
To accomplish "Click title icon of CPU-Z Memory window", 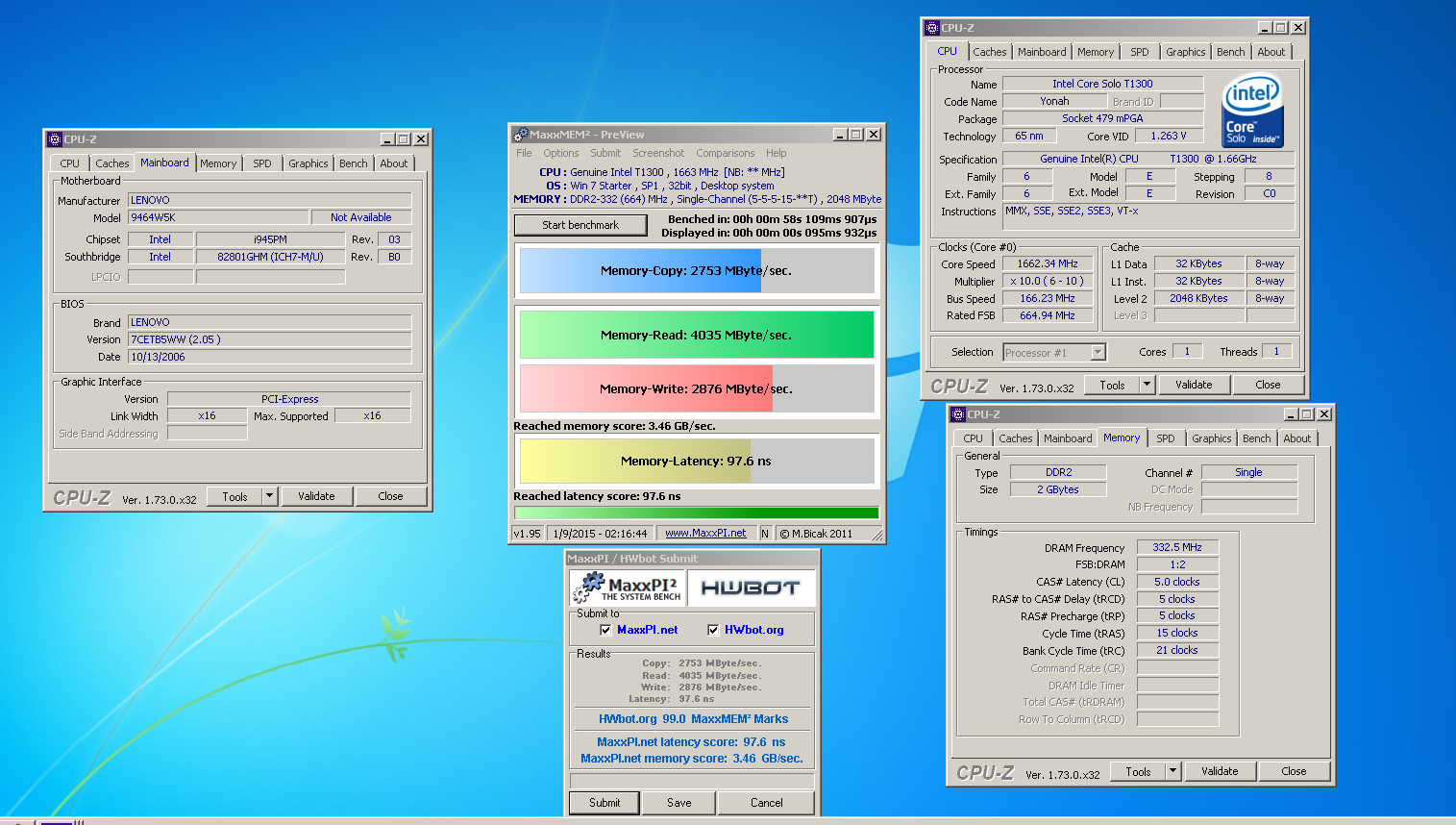I will [x=958, y=414].
